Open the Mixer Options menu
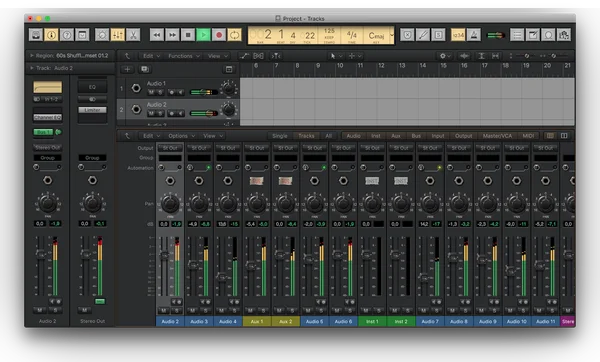Image resolution: width=600 pixels, height=362 pixels. [181, 136]
